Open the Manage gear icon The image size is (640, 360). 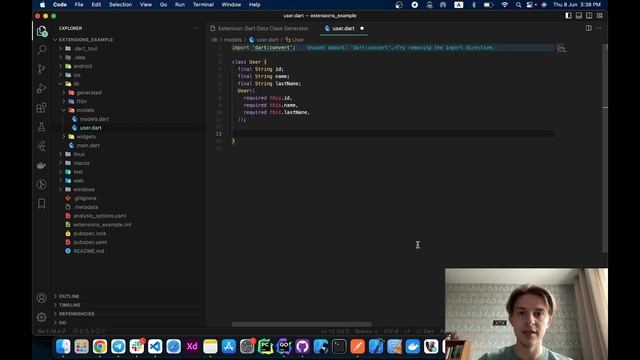click(x=42, y=317)
